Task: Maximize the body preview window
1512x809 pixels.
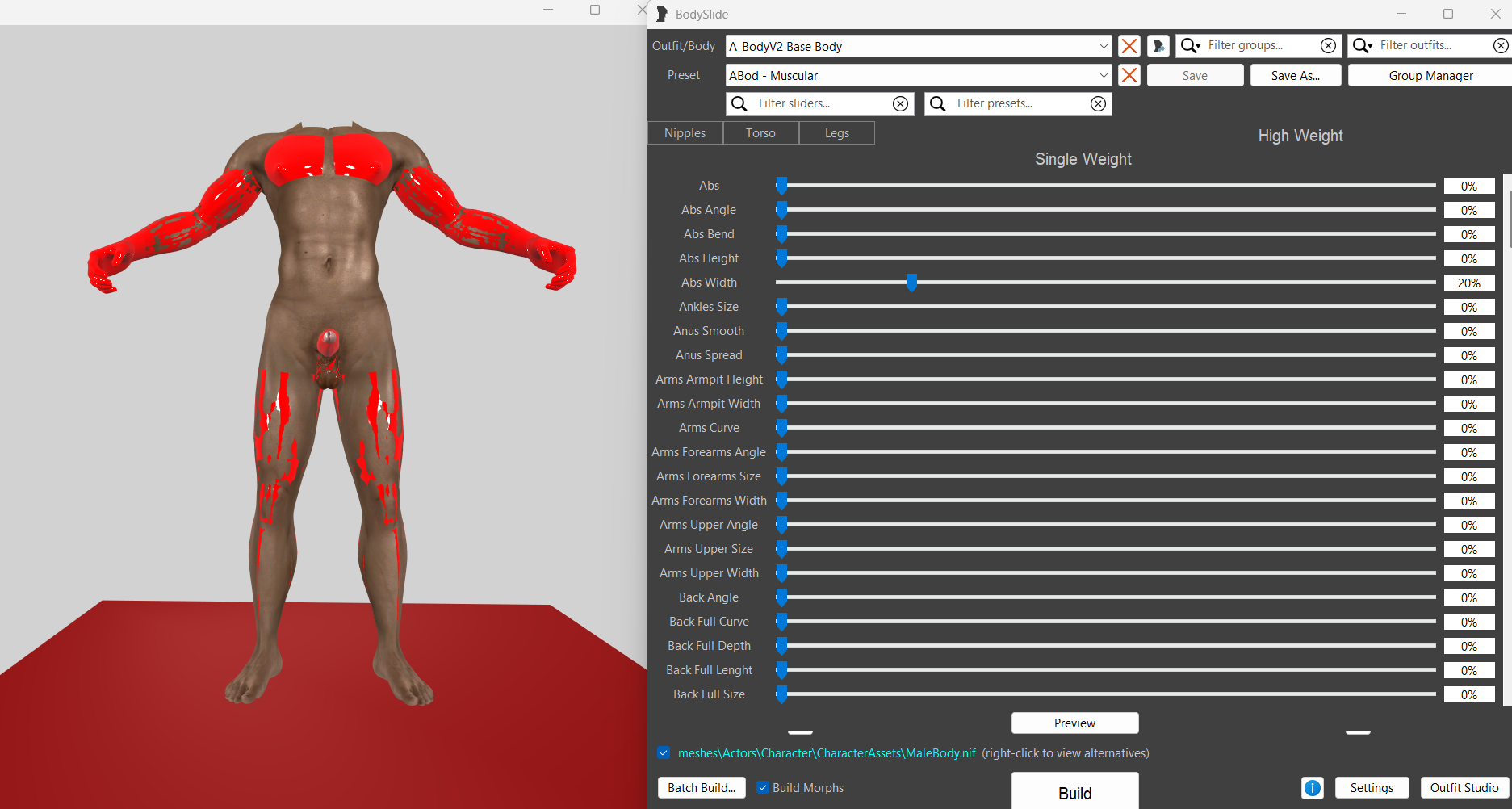Action: click(x=595, y=10)
